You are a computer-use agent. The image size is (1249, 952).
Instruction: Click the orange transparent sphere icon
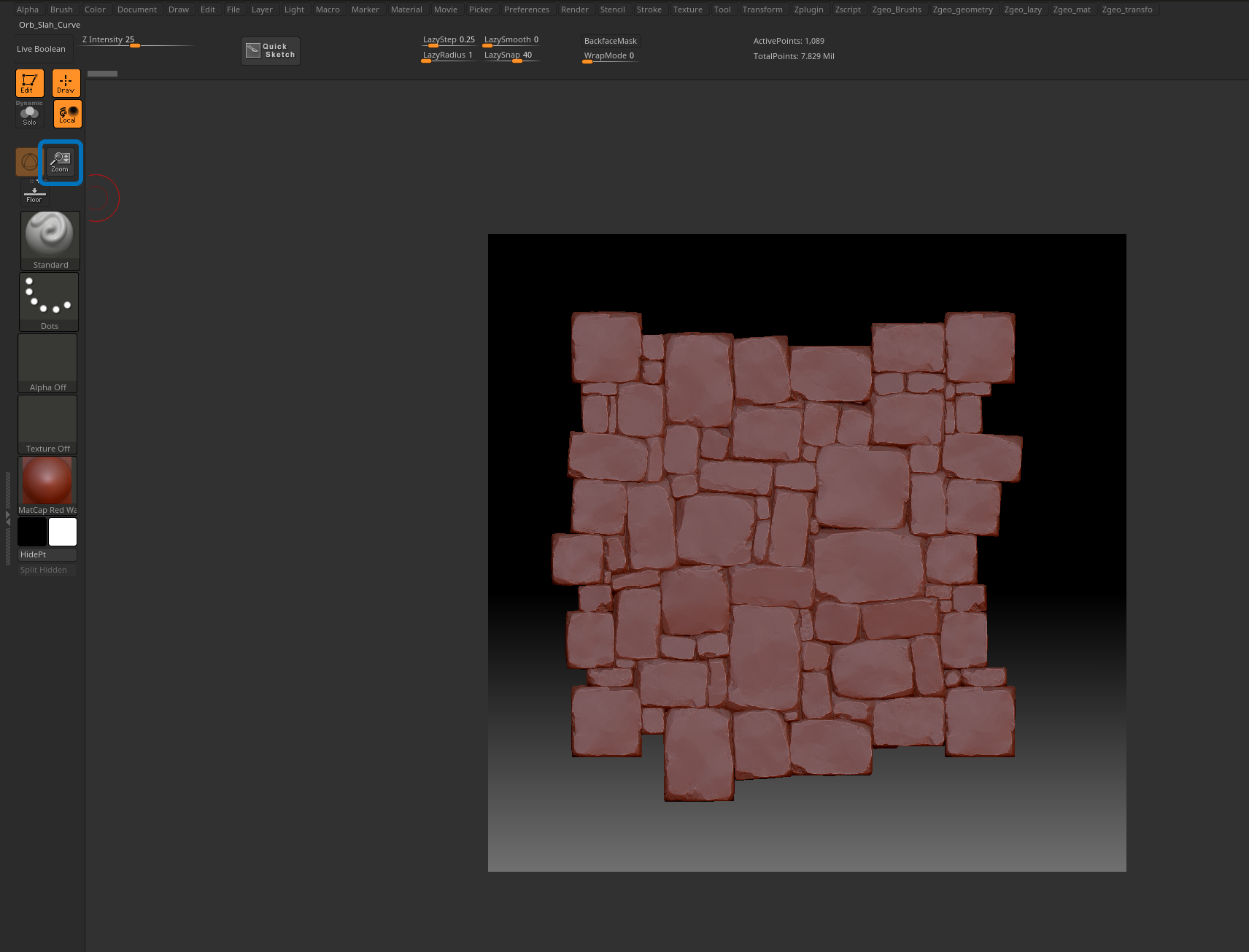27,162
